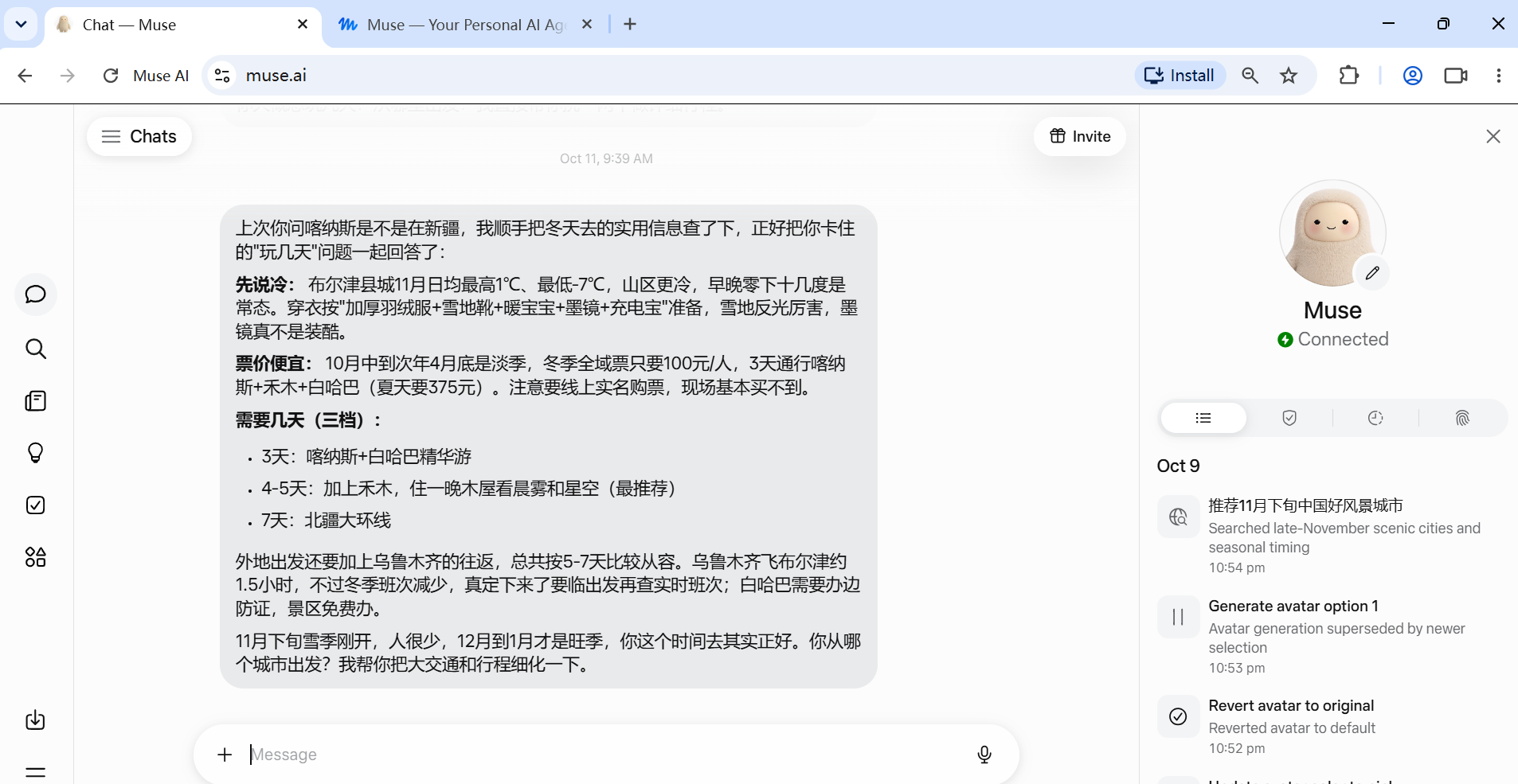This screenshot has width=1518, height=784.
Task: Bookmark this page with star icon
Action: pyautogui.click(x=1289, y=76)
